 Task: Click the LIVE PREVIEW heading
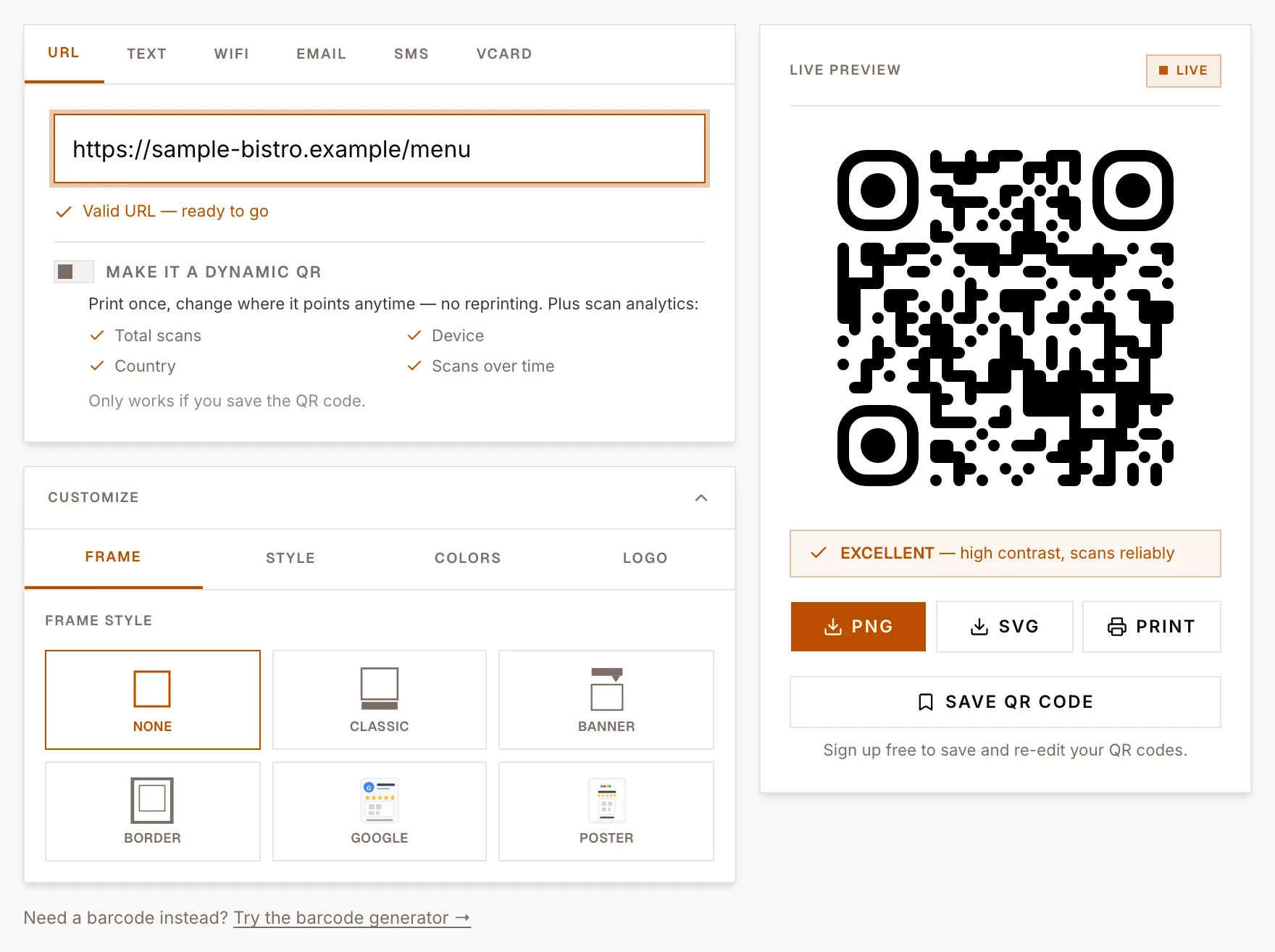845,70
